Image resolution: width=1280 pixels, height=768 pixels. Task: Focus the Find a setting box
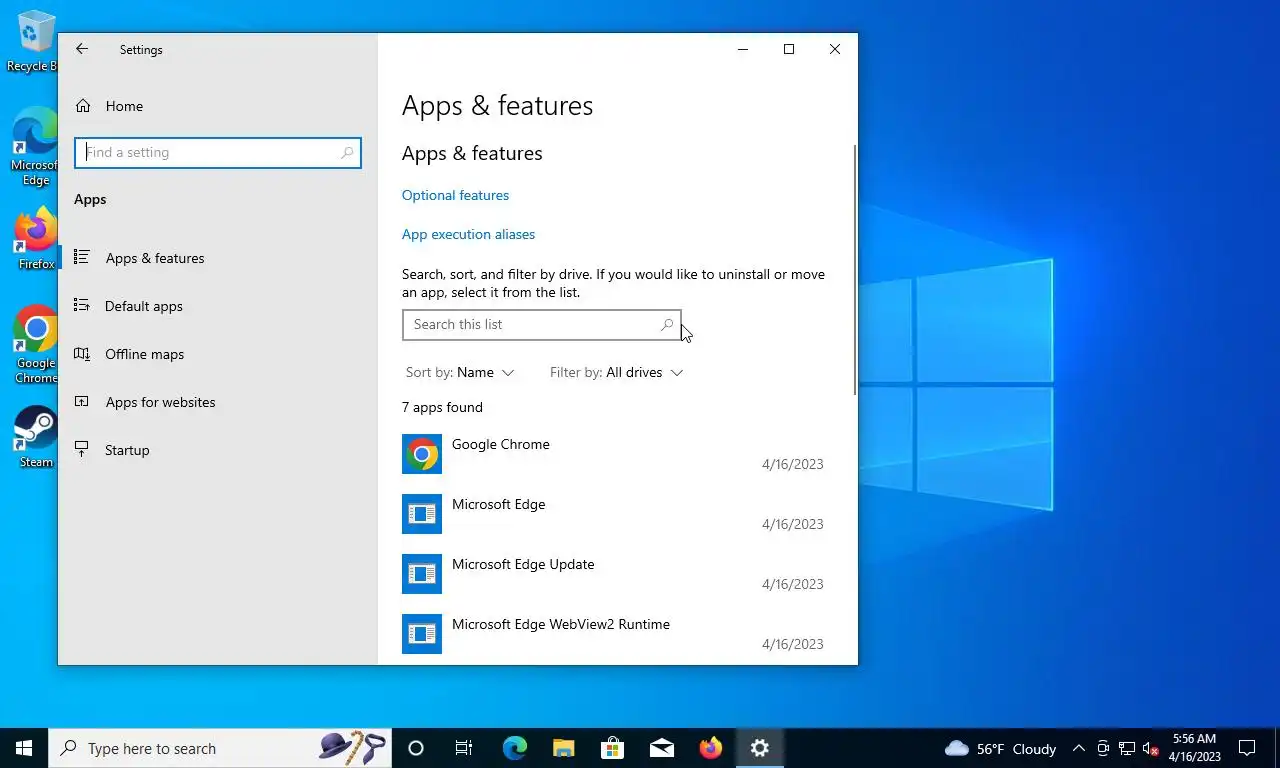point(217,152)
